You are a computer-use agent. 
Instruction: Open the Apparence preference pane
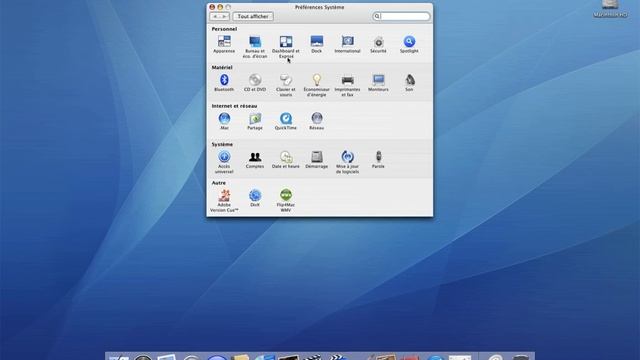224,44
